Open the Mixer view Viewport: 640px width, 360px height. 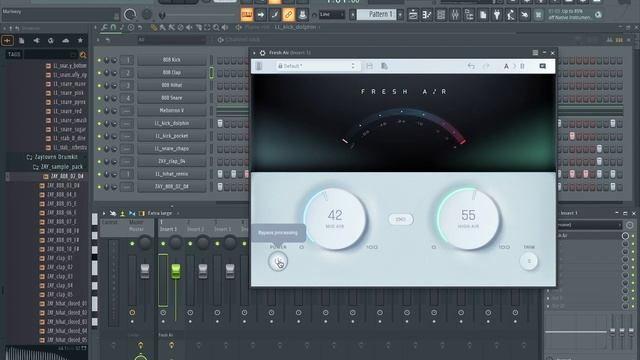(x=455, y=15)
